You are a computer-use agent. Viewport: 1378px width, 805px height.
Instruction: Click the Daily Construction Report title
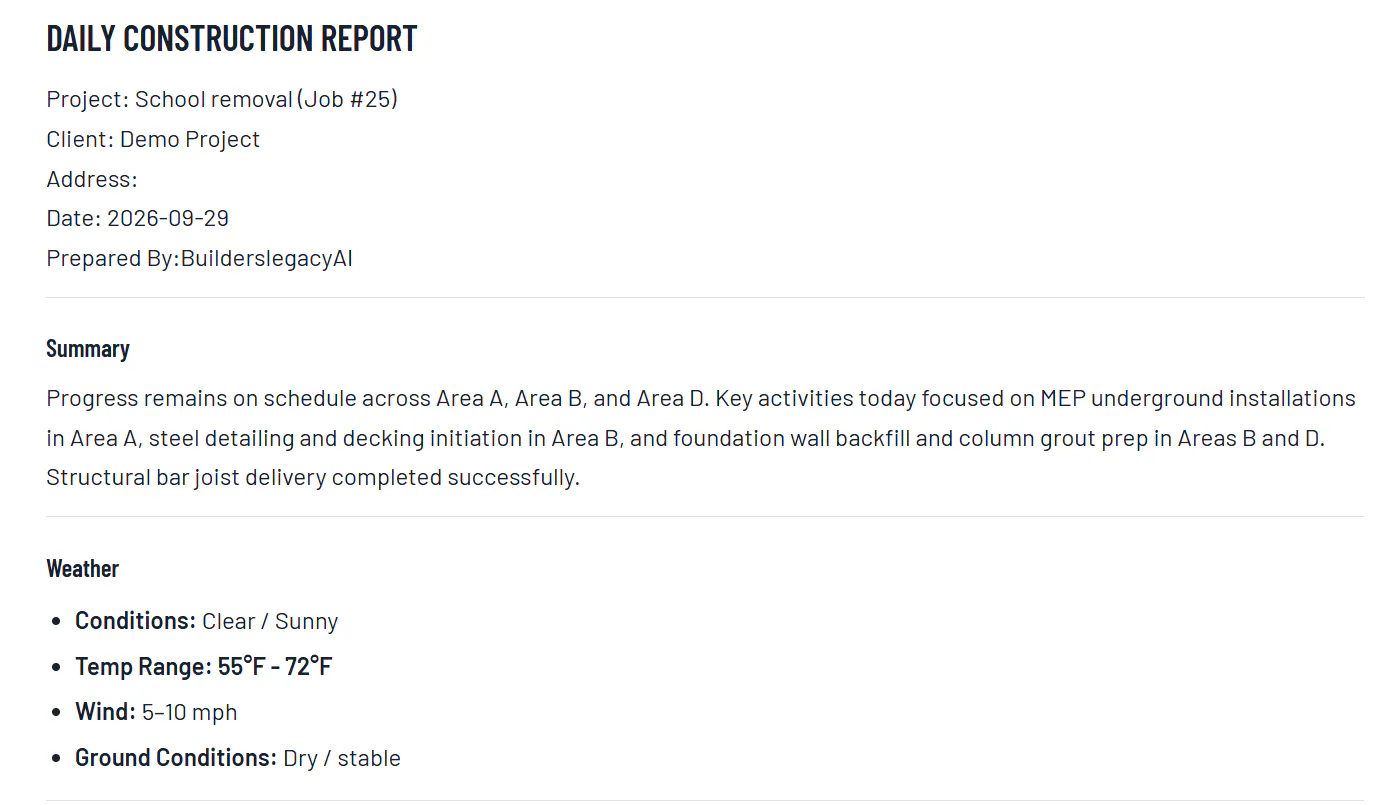[232, 38]
